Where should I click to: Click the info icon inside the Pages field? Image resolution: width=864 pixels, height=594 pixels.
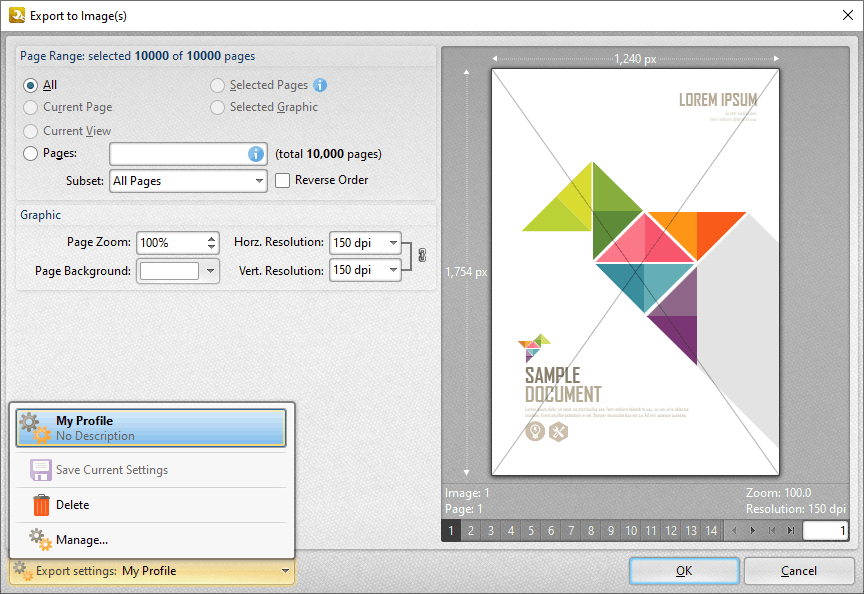point(255,153)
